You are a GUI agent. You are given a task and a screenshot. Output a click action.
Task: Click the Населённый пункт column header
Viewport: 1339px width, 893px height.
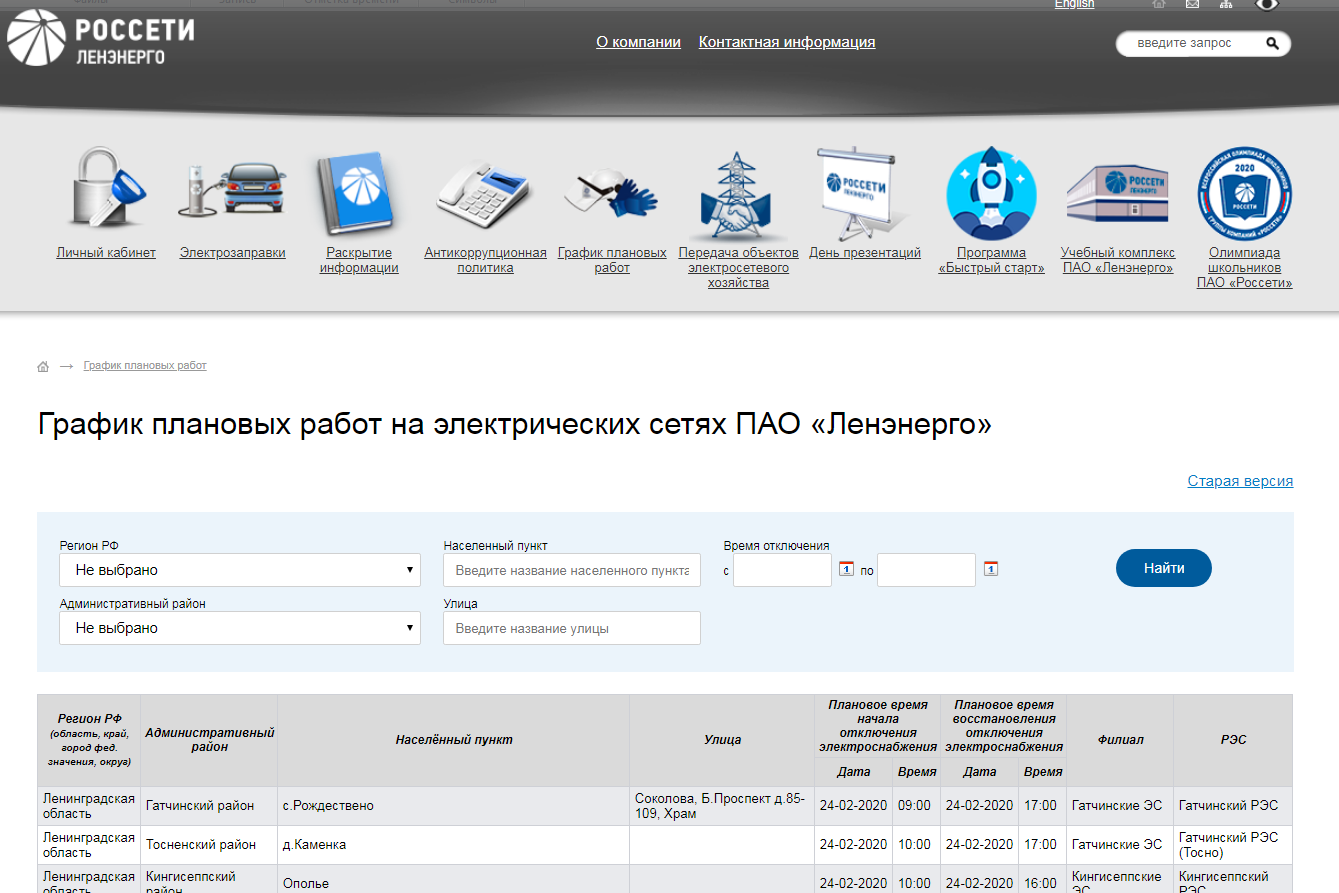454,740
